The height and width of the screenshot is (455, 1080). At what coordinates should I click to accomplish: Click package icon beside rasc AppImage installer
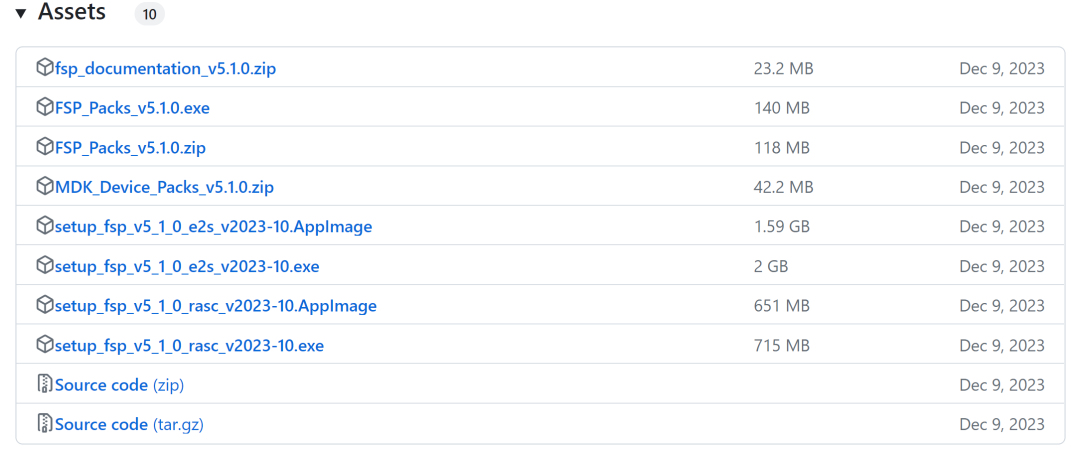(44, 305)
